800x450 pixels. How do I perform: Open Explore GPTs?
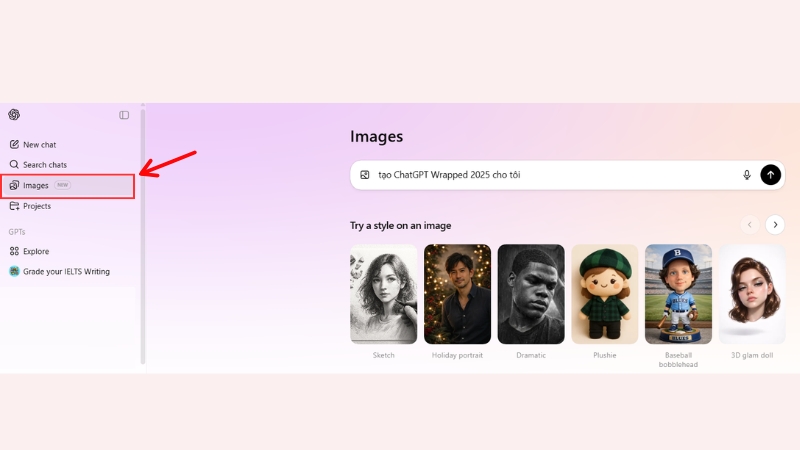coord(36,251)
